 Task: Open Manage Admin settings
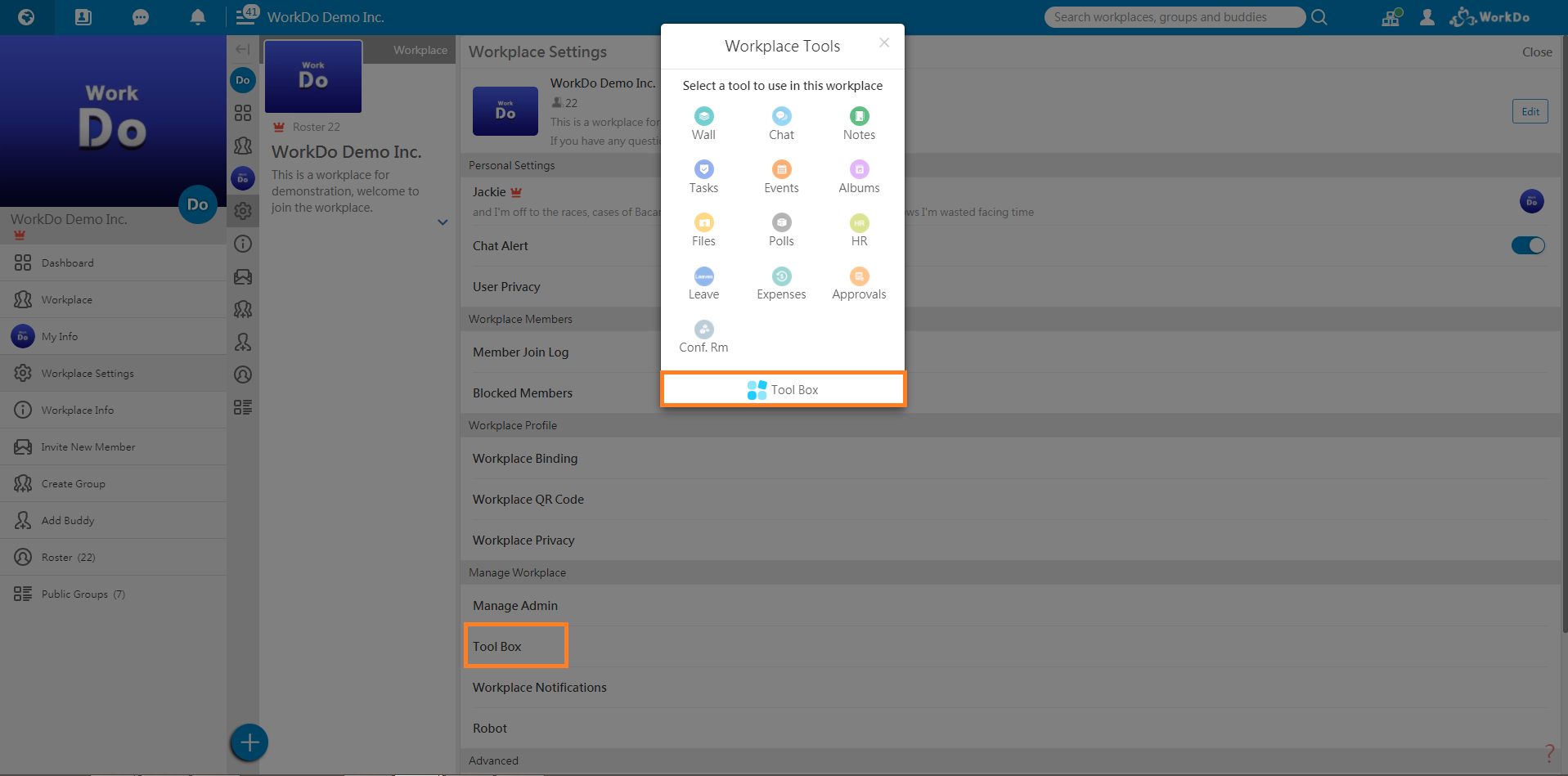(1011, 605)
